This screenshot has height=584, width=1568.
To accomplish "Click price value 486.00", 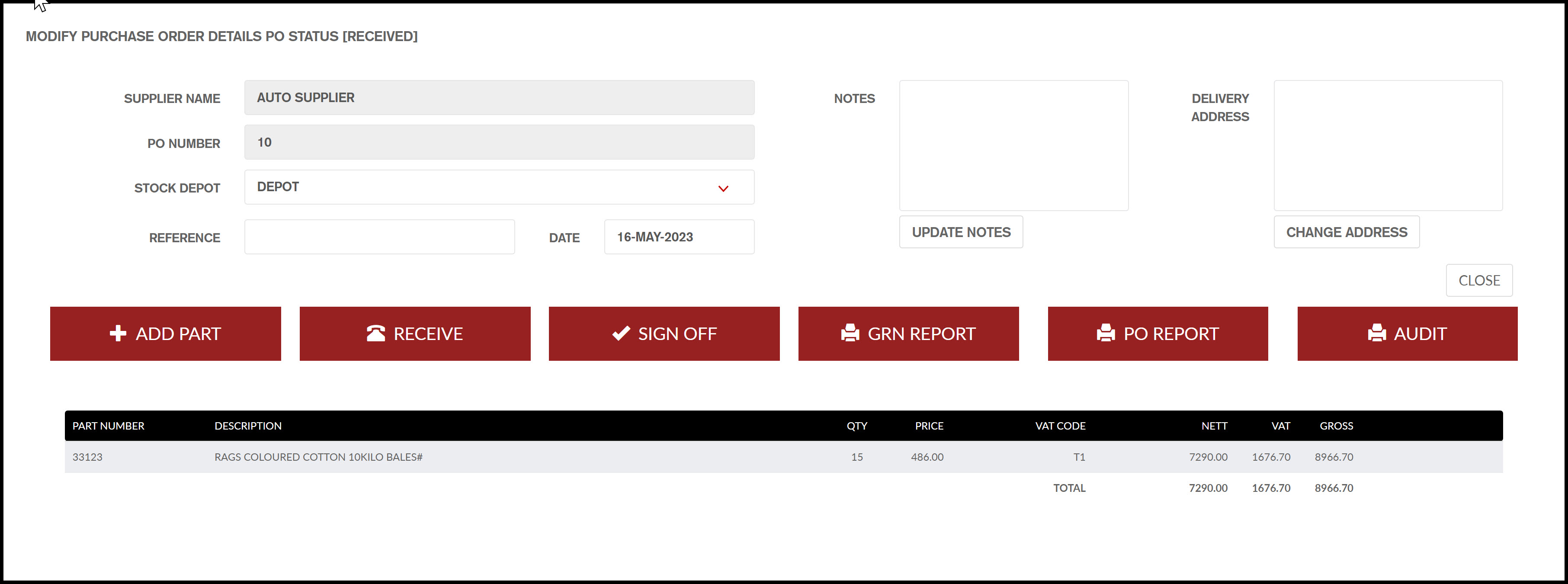I will tap(927, 457).
